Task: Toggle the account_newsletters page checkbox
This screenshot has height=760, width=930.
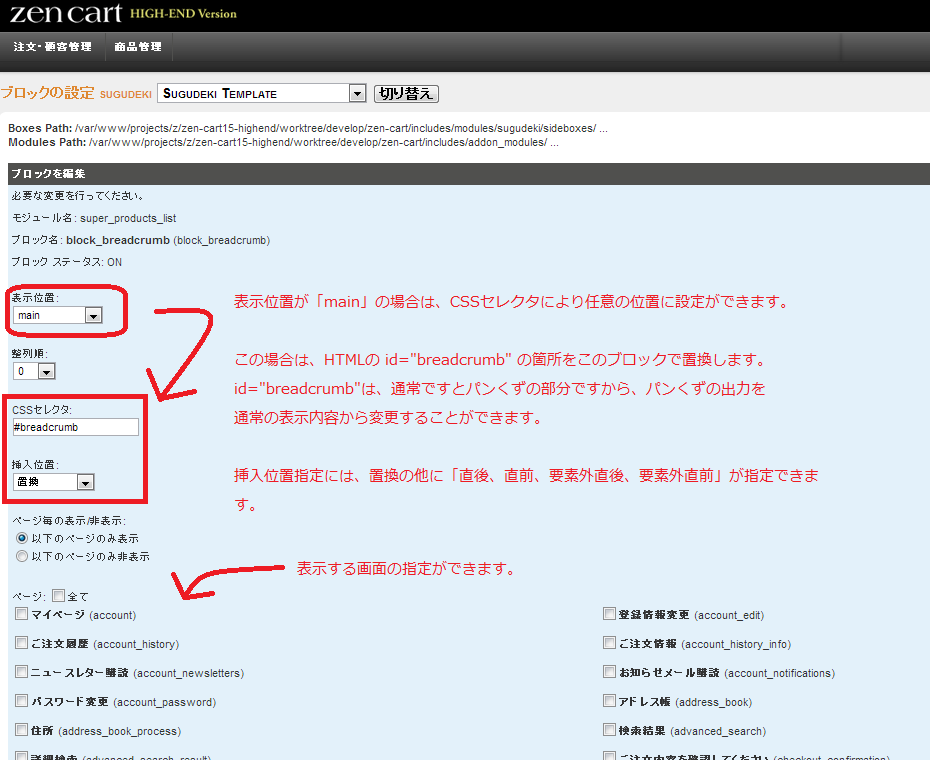Action: [22, 672]
